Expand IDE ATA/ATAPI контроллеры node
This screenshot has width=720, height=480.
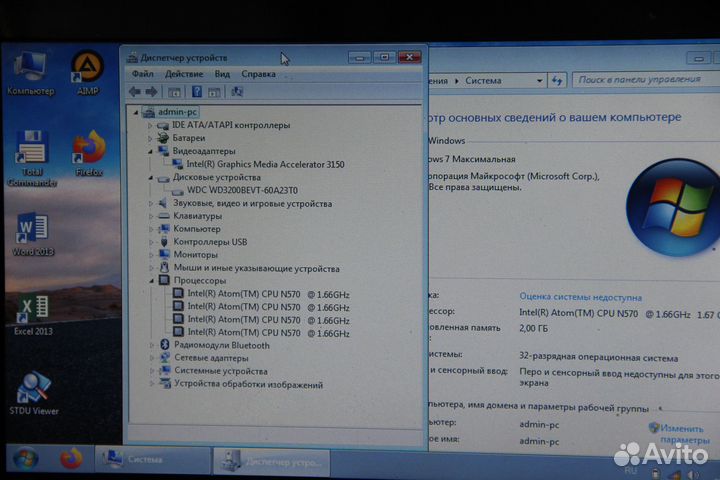click(x=150, y=125)
